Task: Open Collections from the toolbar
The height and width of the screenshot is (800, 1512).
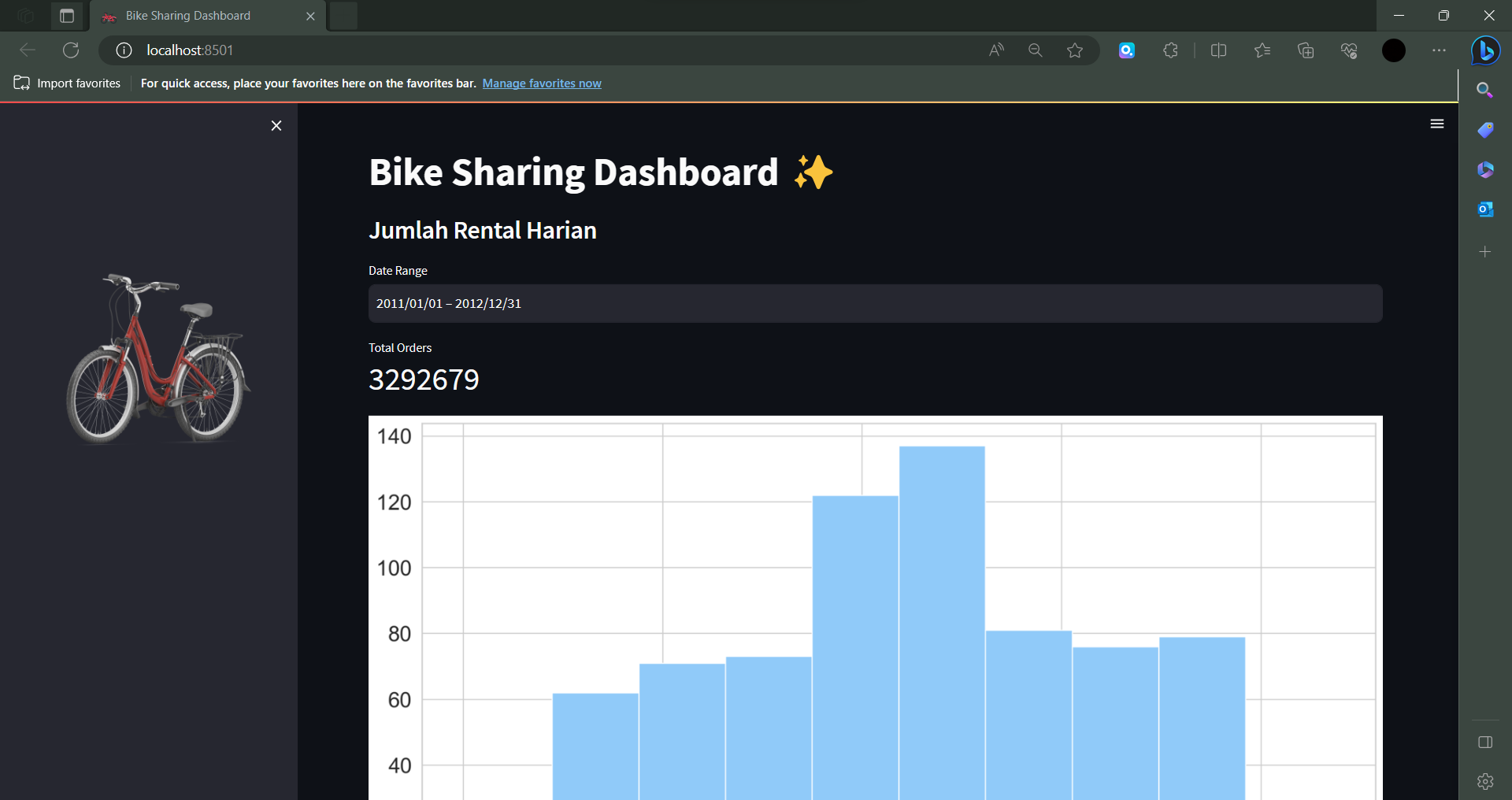Action: tap(1306, 50)
